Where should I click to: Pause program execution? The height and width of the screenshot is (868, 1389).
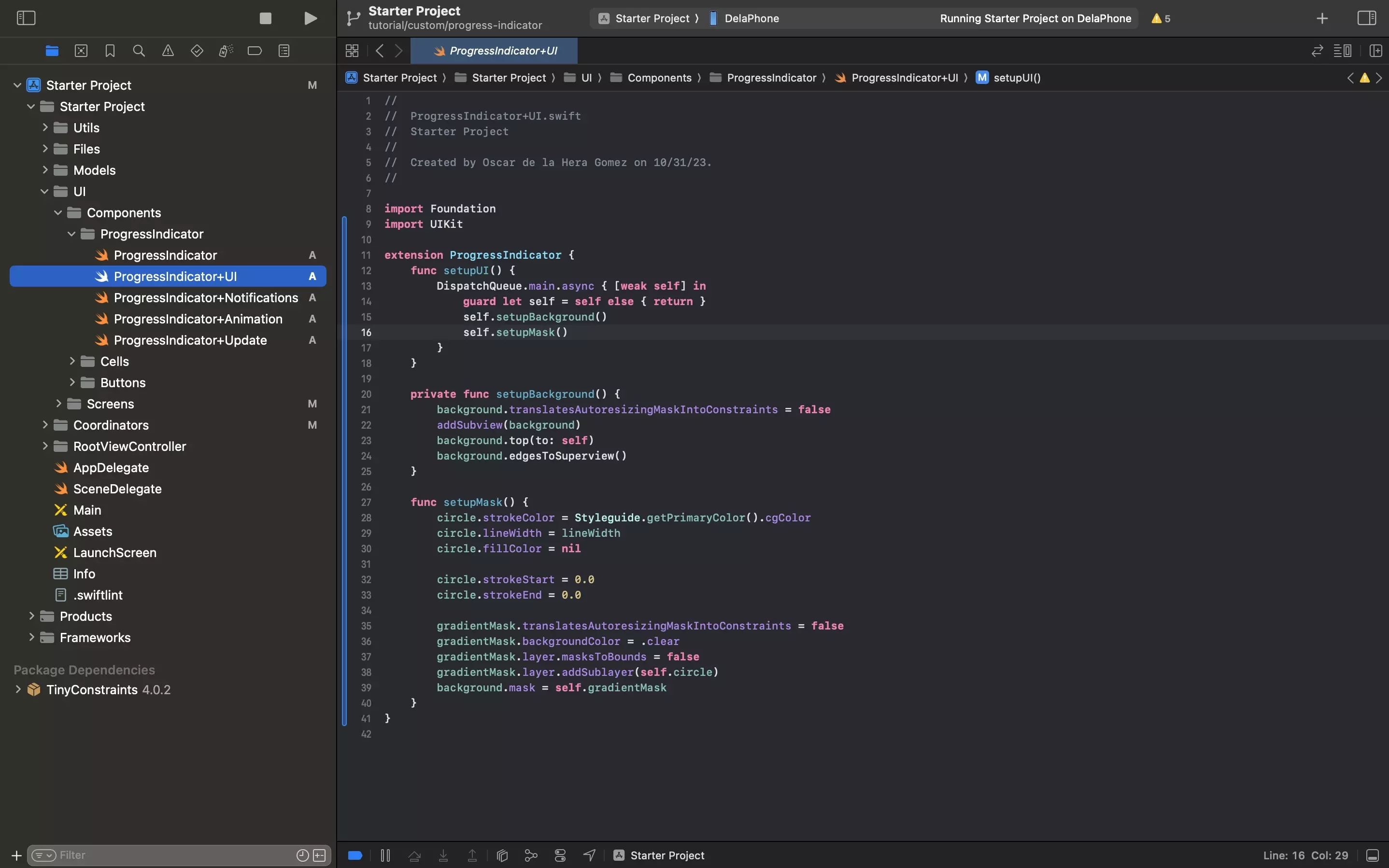(385, 855)
